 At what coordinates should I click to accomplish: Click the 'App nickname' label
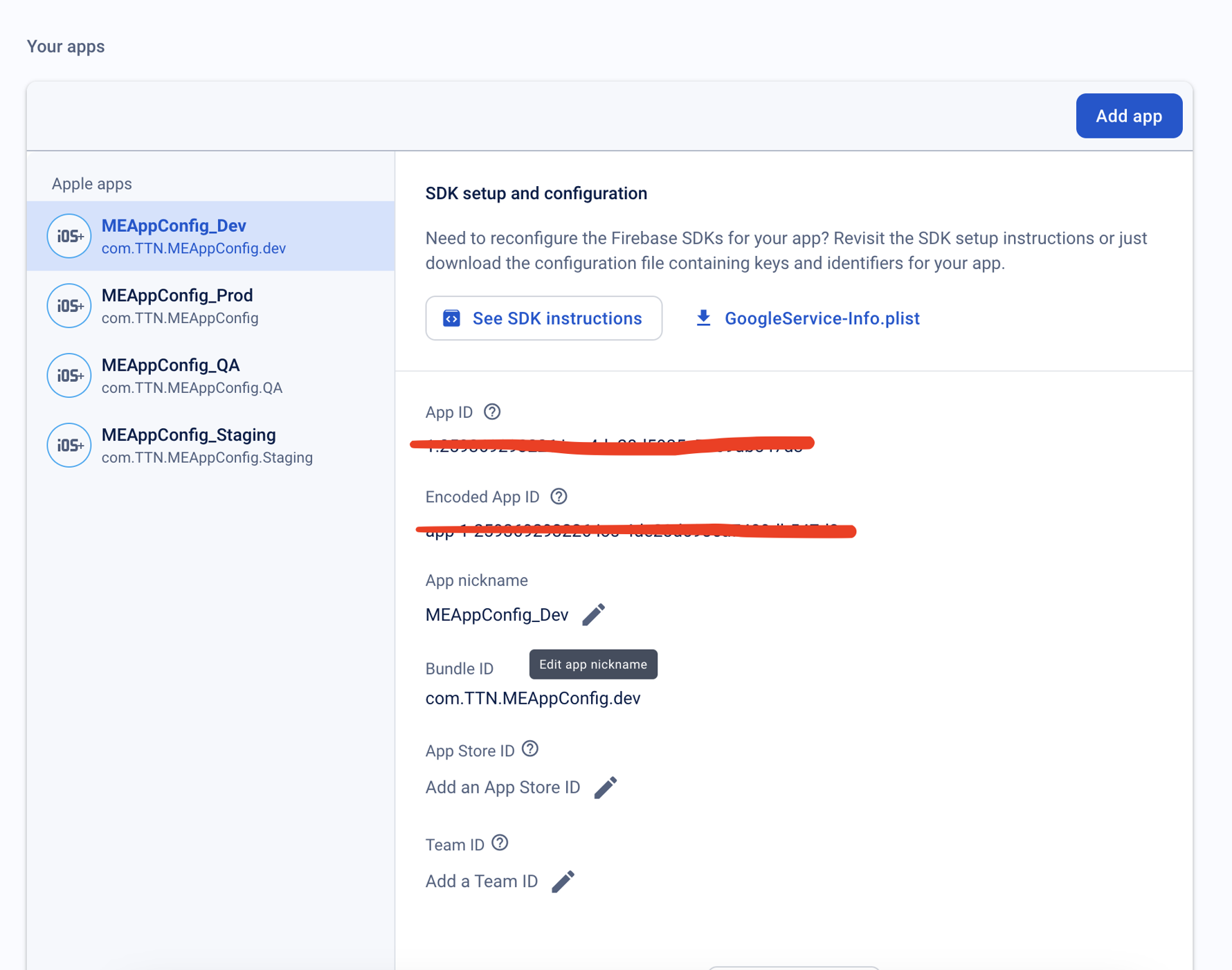tap(476, 580)
